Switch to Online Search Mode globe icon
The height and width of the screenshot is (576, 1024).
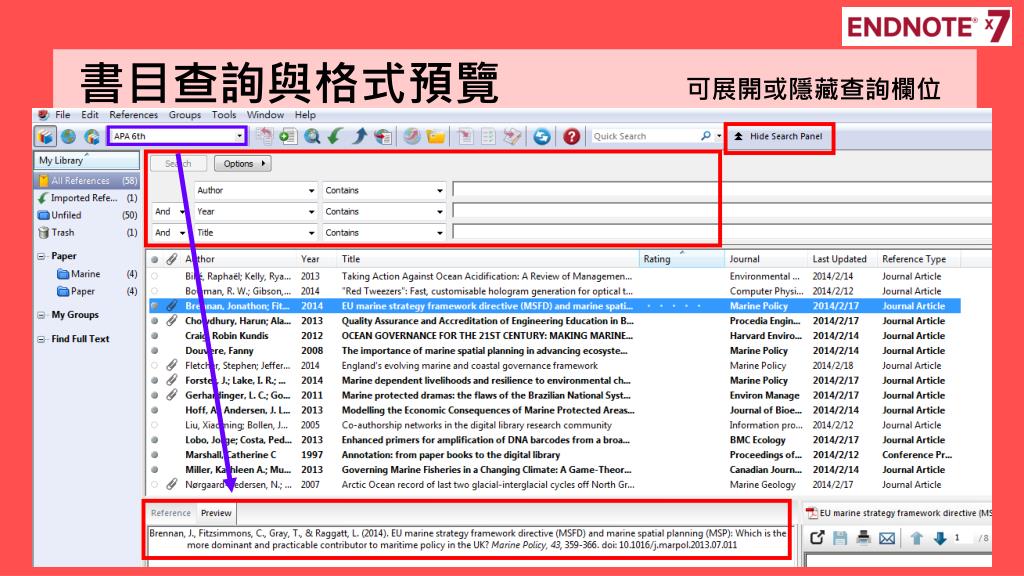click(69, 136)
